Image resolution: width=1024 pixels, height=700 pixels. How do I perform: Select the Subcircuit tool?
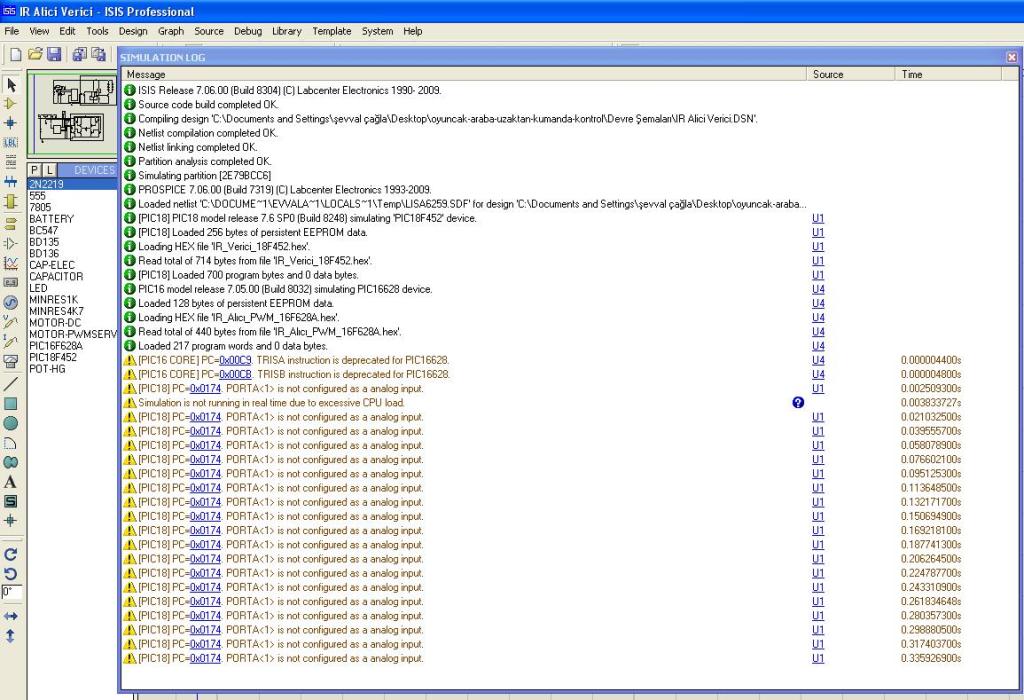[x=10, y=200]
